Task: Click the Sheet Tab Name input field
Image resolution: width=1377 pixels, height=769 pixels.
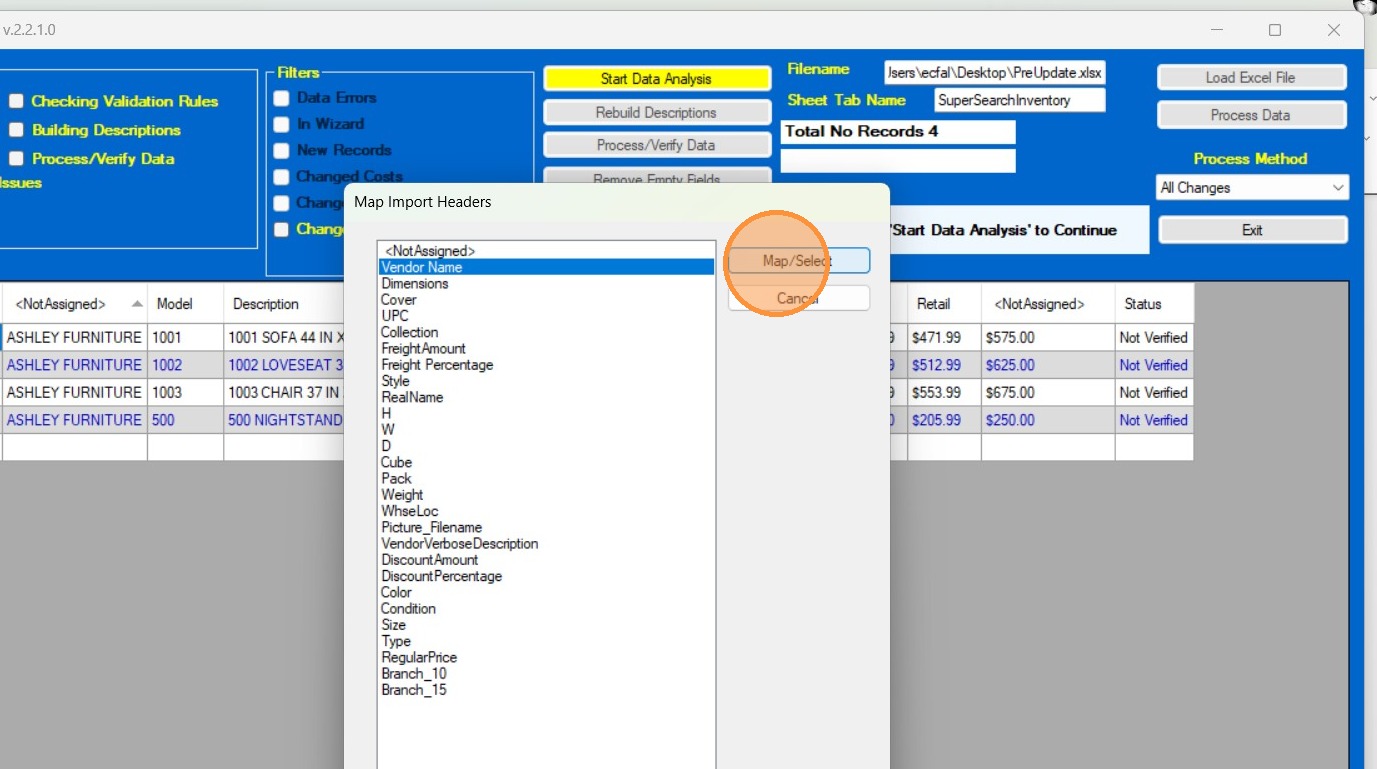Action: coord(1019,100)
